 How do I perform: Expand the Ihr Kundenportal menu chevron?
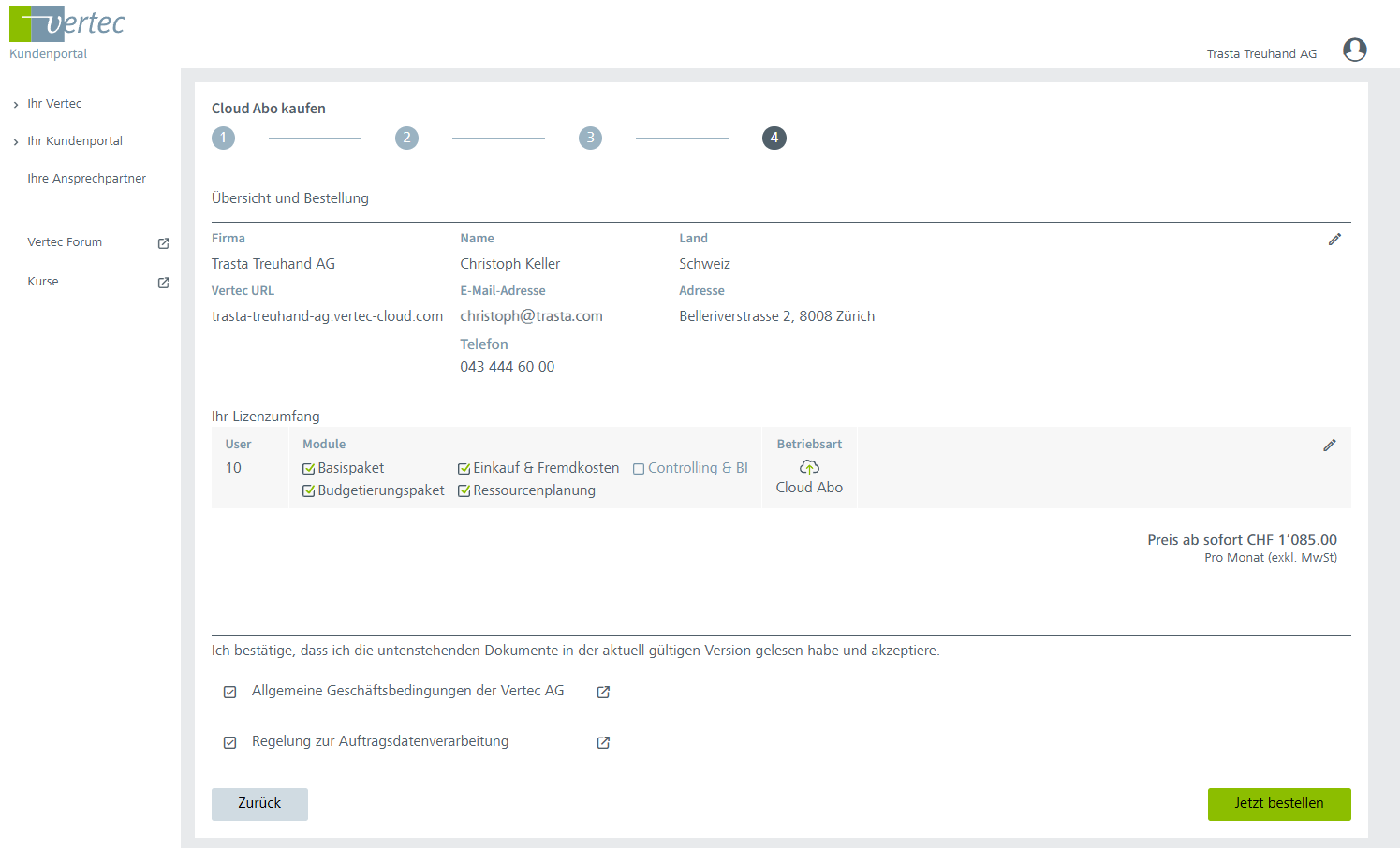pos(16,142)
